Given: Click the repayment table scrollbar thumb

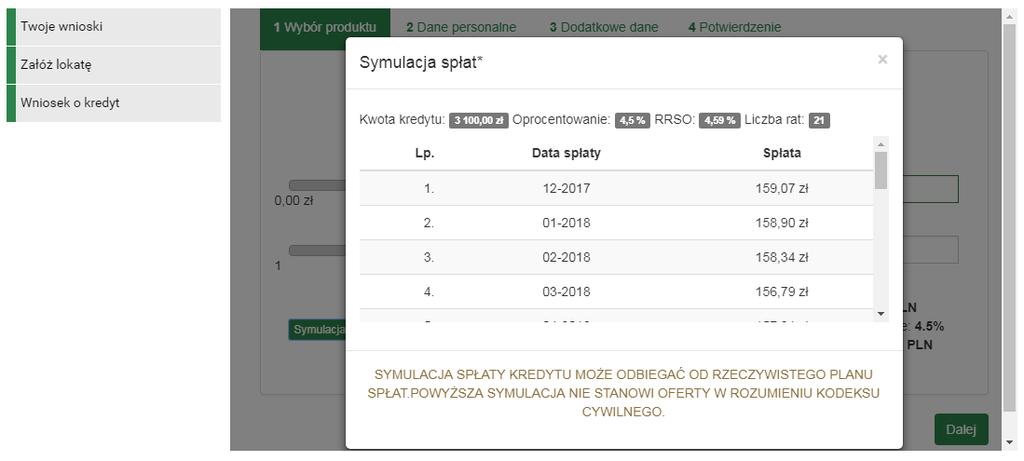Looking at the screenshot, I should coord(880,170).
